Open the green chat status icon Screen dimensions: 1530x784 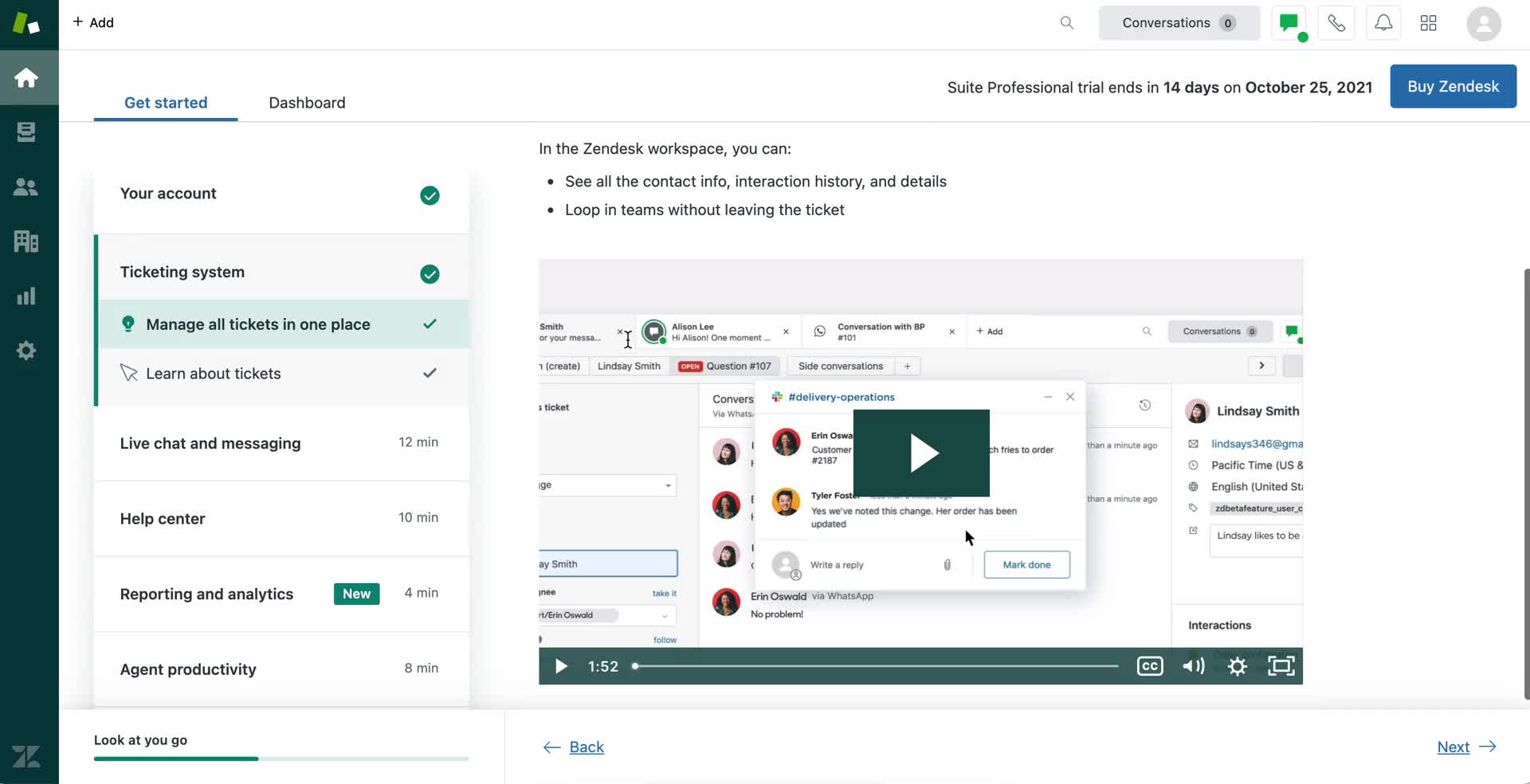1289,23
